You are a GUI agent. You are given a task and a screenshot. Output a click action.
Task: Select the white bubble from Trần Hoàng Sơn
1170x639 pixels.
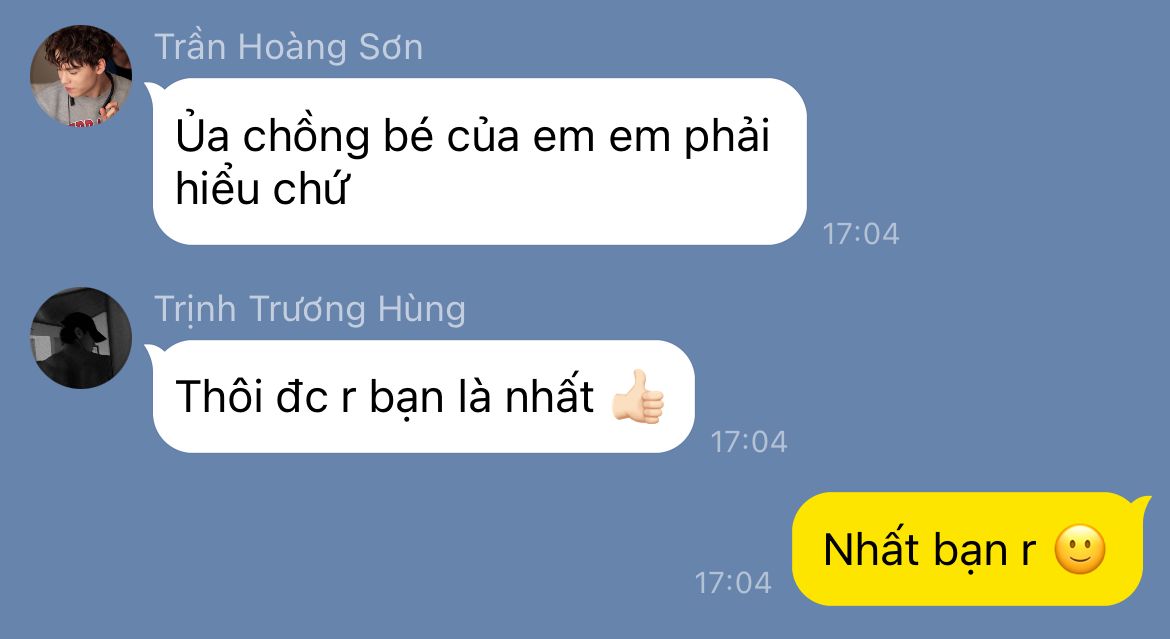tap(478, 161)
